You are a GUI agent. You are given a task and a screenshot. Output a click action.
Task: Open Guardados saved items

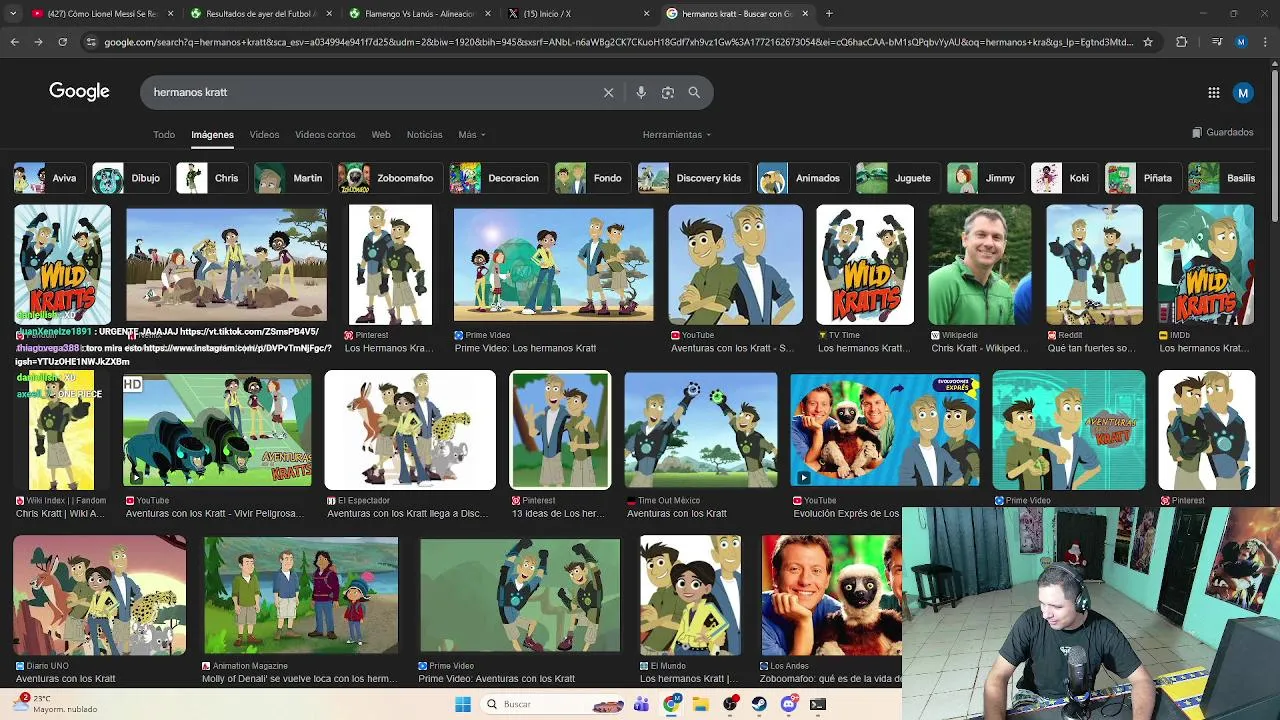pyautogui.click(x=1223, y=132)
